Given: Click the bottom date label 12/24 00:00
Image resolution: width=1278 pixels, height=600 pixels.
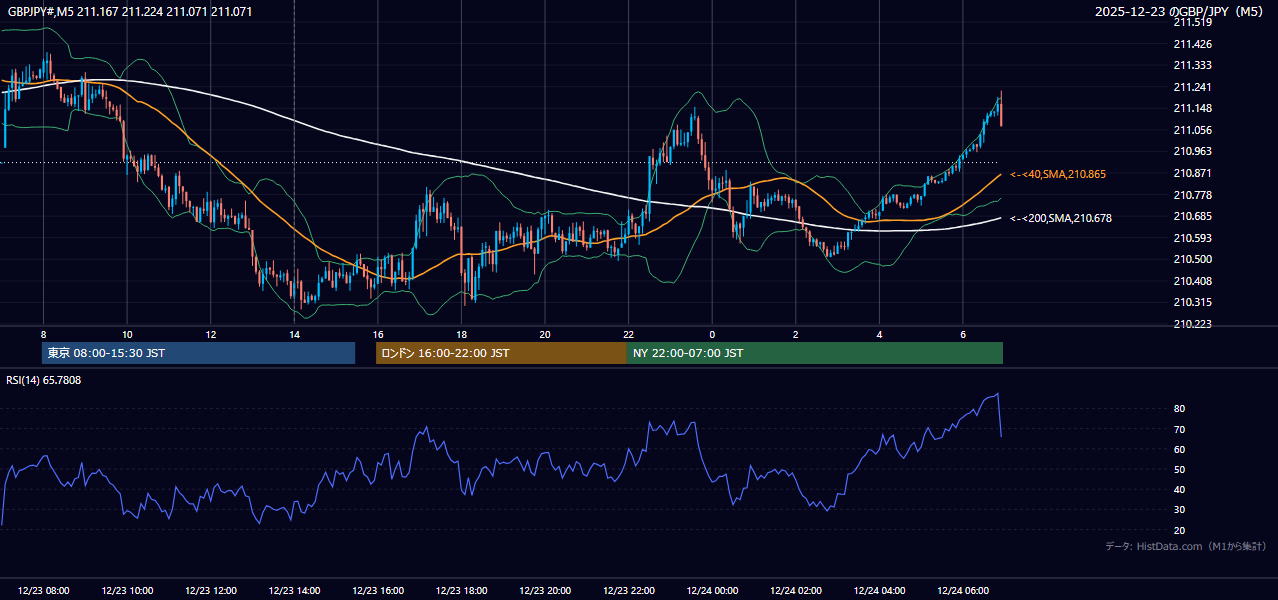Looking at the screenshot, I should pyautogui.click(x=712, y=591).
